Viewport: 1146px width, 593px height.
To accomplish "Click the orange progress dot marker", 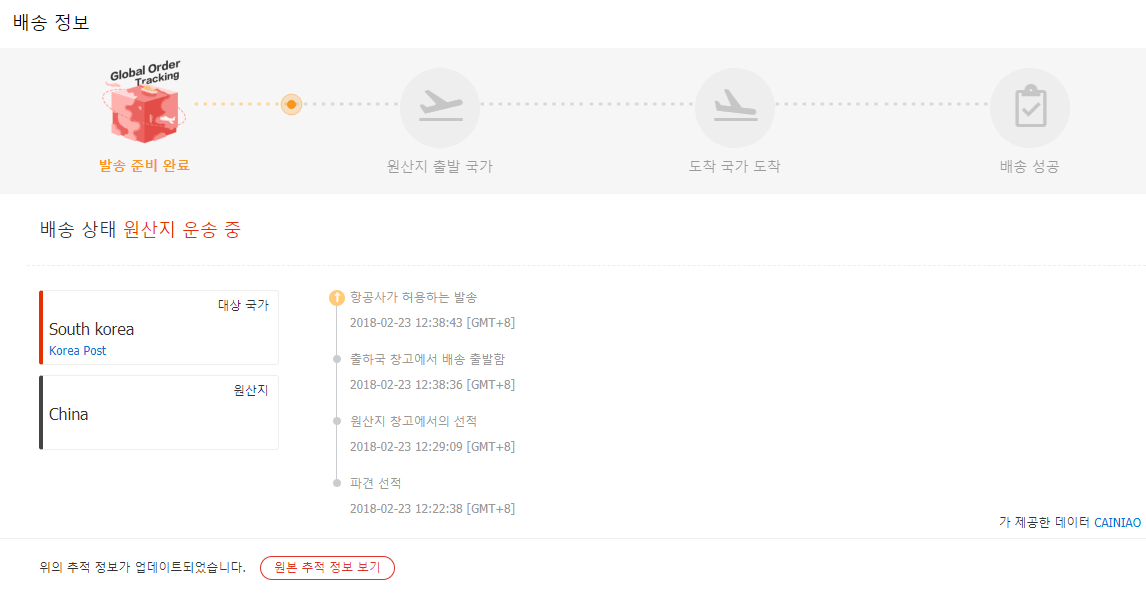I will pyautogui.click(x=291, y=104).
